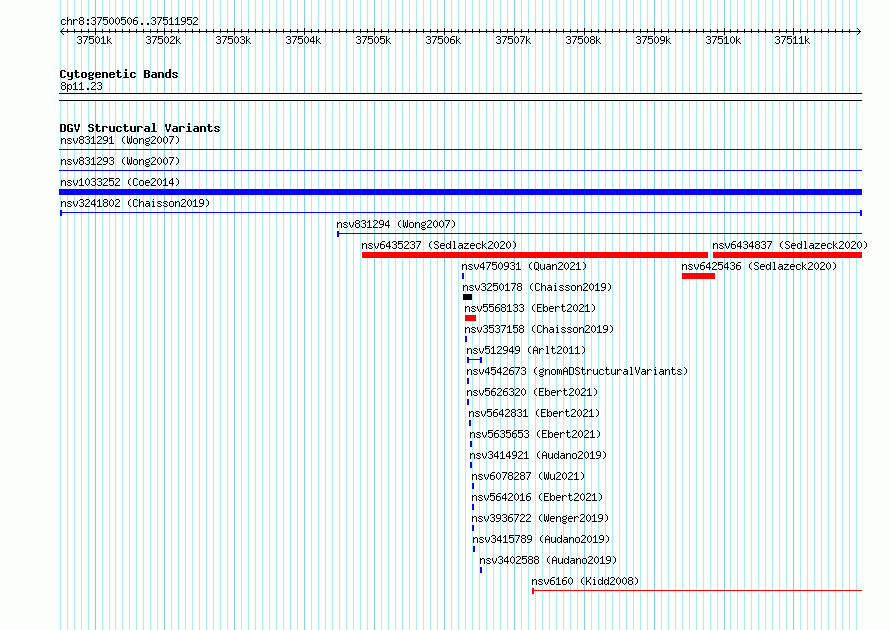
Task: Click nsv4542673 (gnomADStructuralVariants) label
Action: point(577,371)
